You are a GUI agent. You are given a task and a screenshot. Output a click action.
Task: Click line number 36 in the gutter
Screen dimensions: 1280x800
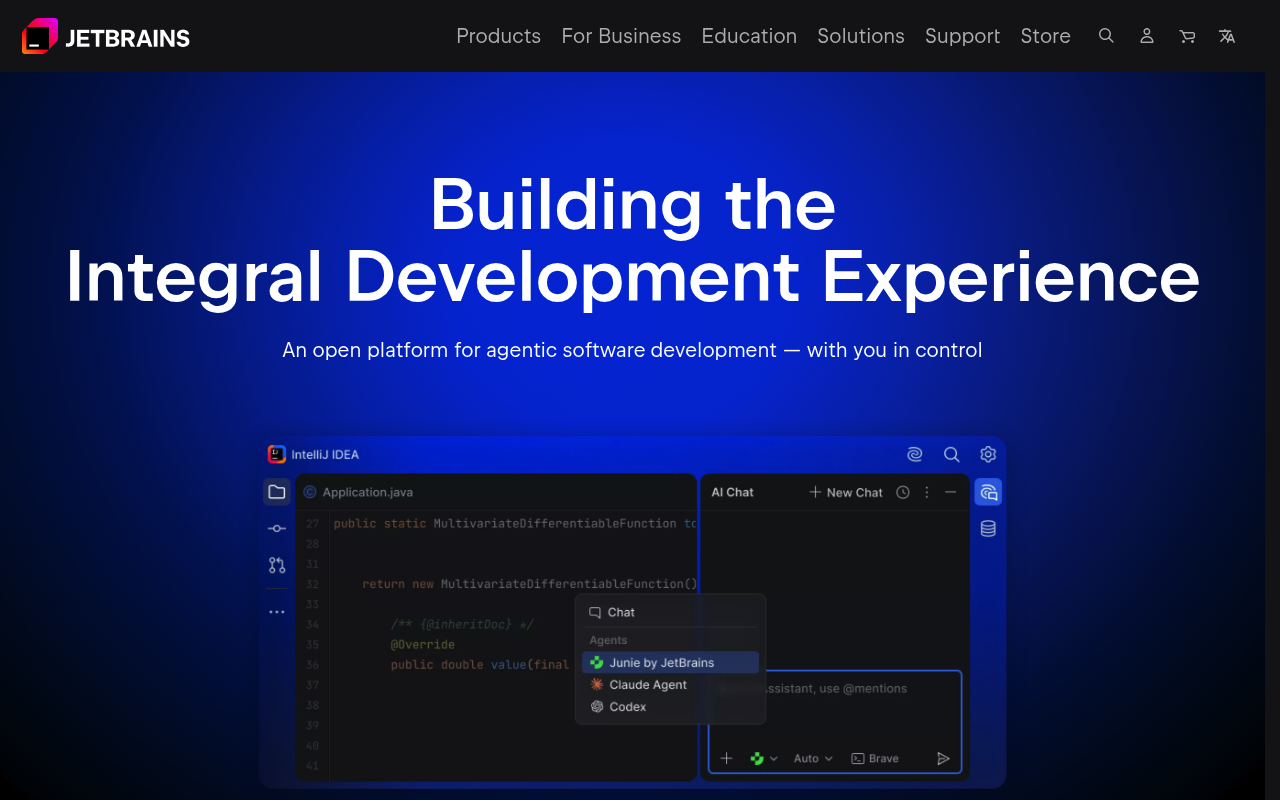point(313,664)
